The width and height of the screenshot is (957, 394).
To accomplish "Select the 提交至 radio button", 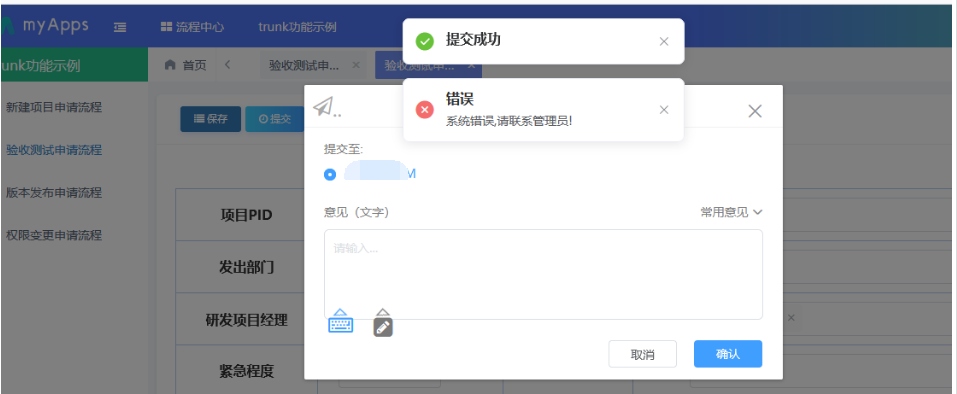I will point(330,174).
